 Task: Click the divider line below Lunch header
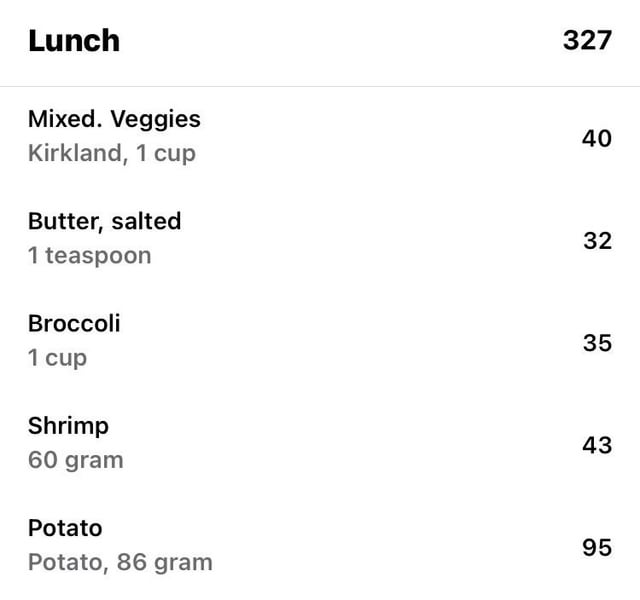pyautogui.click(x=320, y=87)
